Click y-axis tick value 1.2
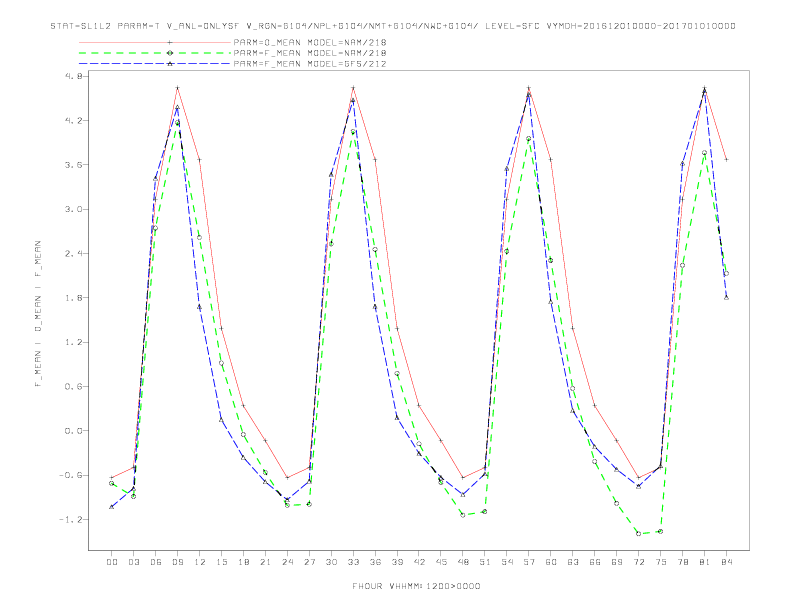 (x=74, y=342)
